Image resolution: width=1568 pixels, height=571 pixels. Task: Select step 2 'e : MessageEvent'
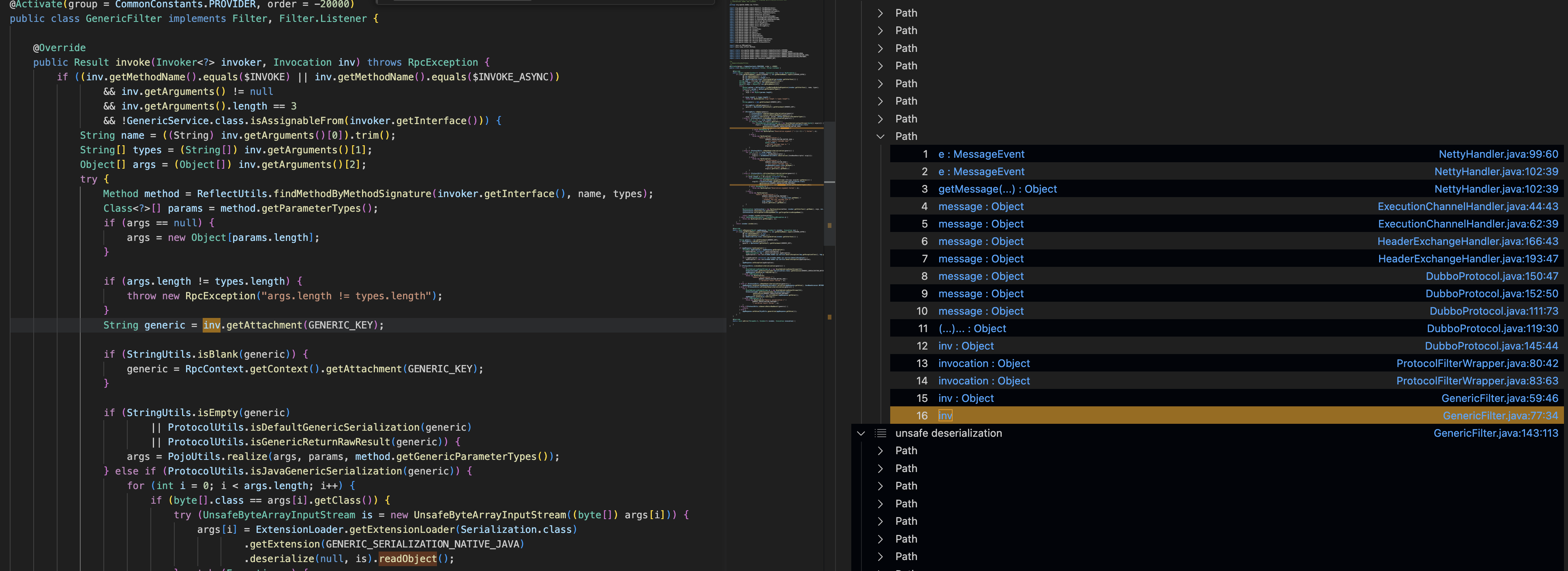click(981, 172)
